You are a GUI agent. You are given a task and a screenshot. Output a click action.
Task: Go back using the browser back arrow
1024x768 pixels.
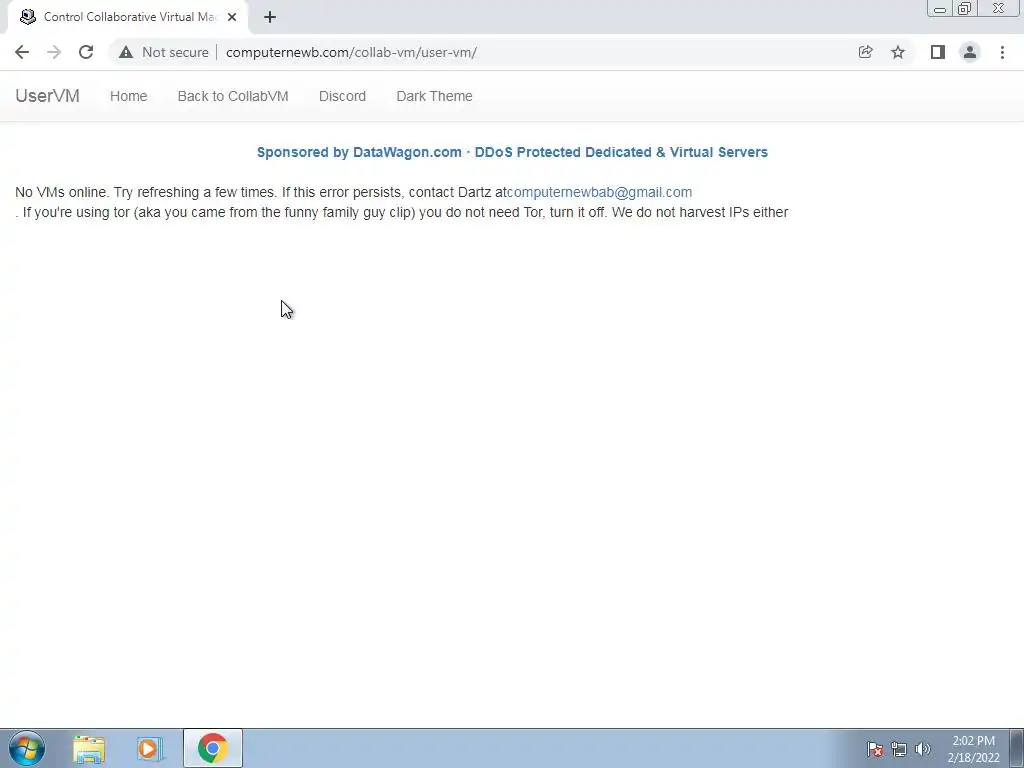coord(22,52)
